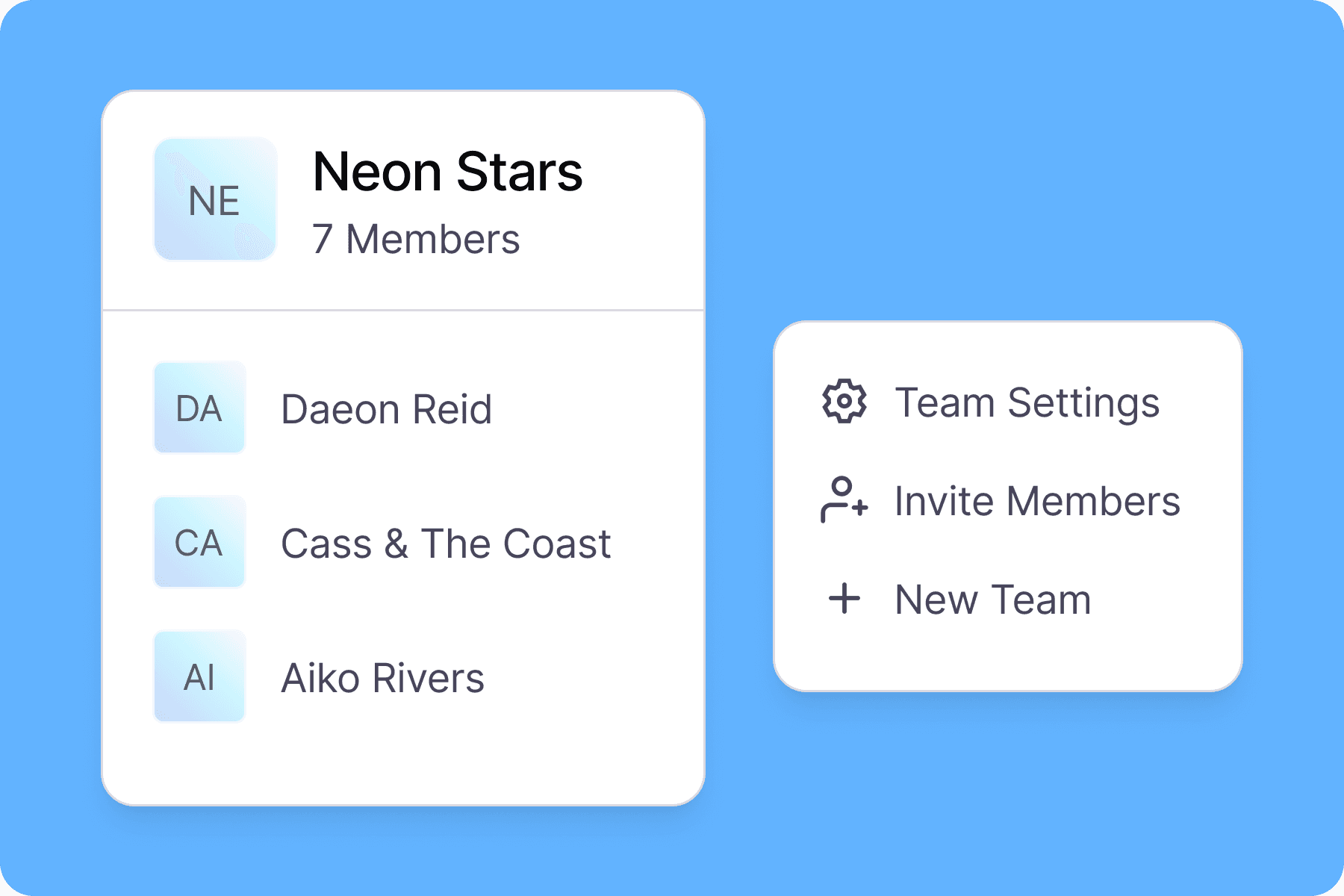Viewport: 1344px width, 896px height.
Task: Click the AI avatar tile
Action: 199,676
